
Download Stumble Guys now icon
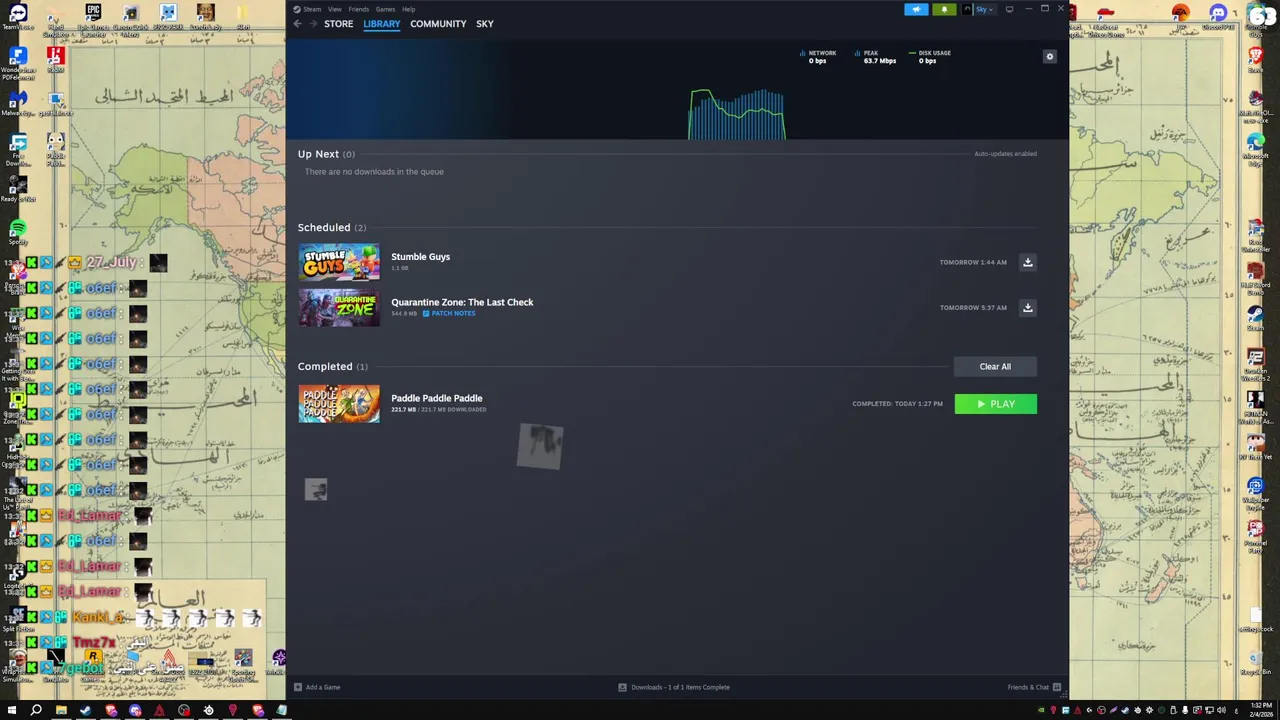click(x=1027, y=262)
